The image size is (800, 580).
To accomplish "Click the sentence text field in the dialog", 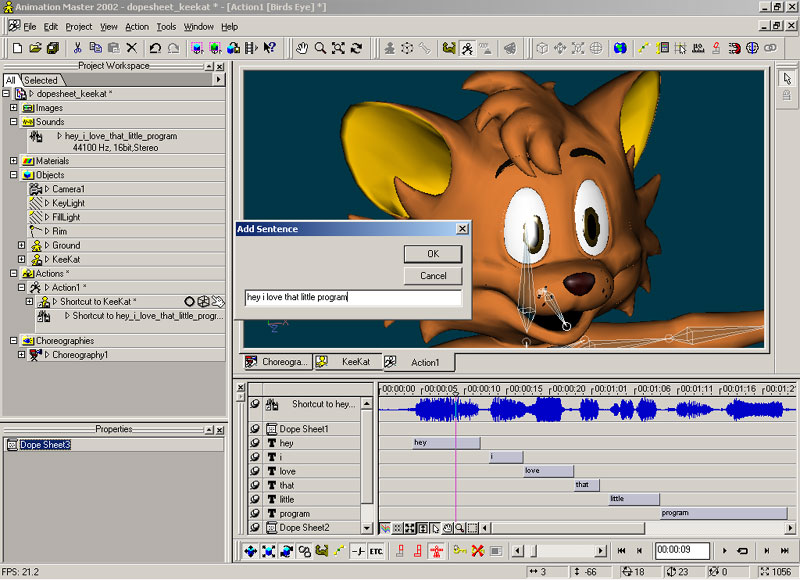I will pos(353,297).
